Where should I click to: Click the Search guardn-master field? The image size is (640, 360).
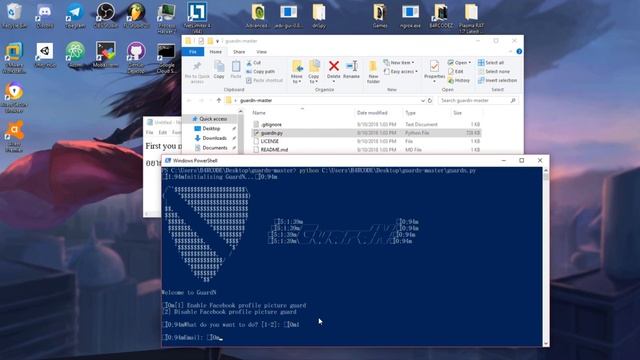478,100
